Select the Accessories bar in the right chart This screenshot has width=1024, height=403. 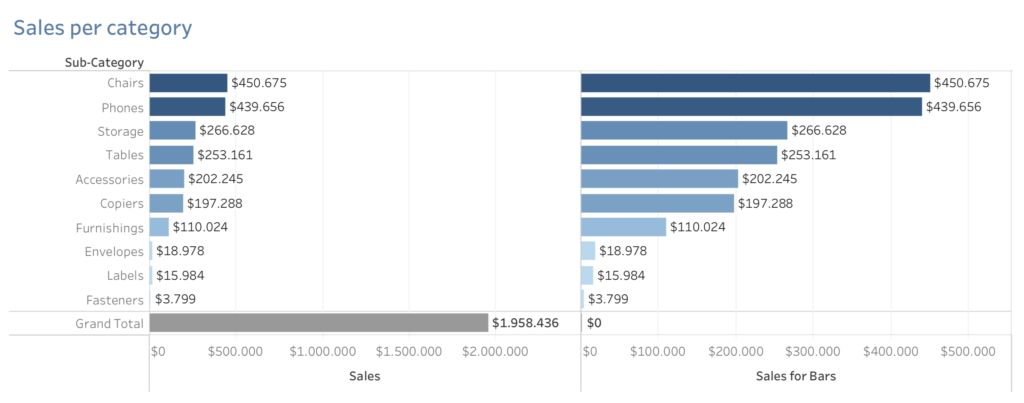pos(659,179)
